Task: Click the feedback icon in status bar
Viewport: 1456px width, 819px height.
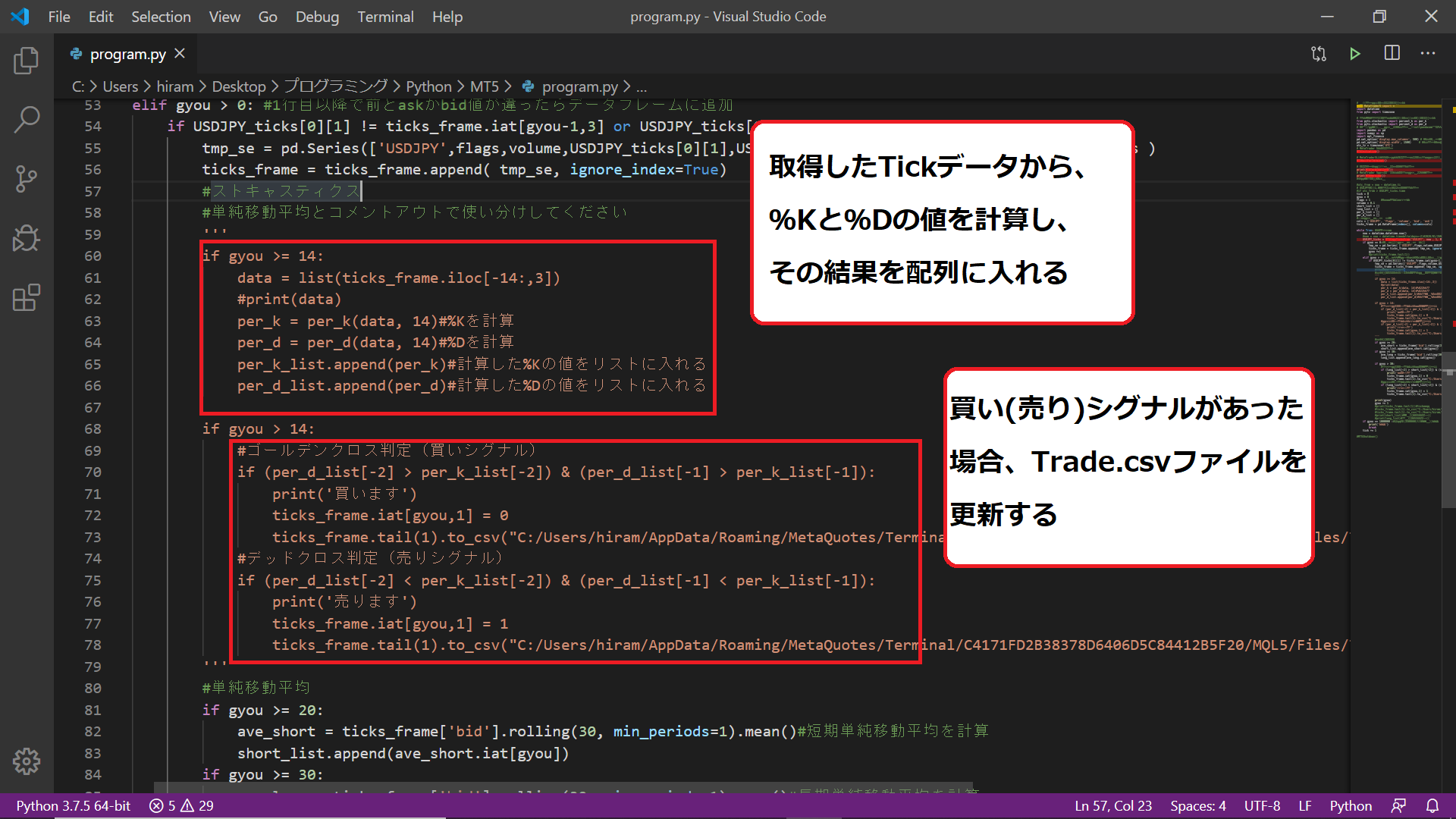Action: coord(1398,805)
